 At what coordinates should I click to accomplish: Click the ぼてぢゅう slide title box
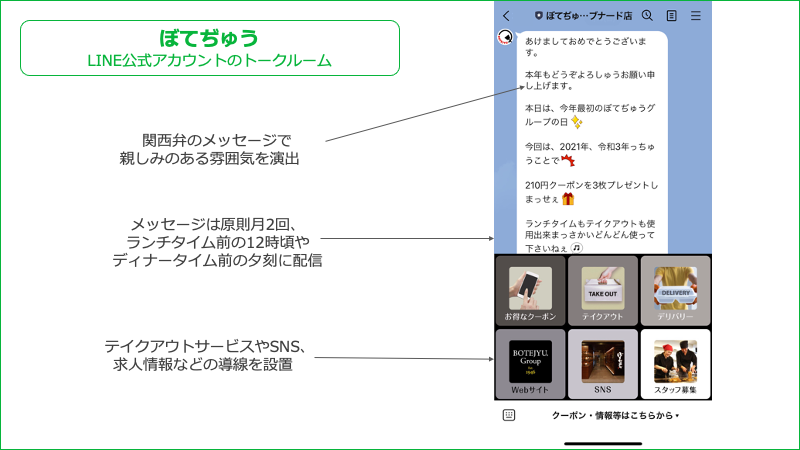click(209, 48)
